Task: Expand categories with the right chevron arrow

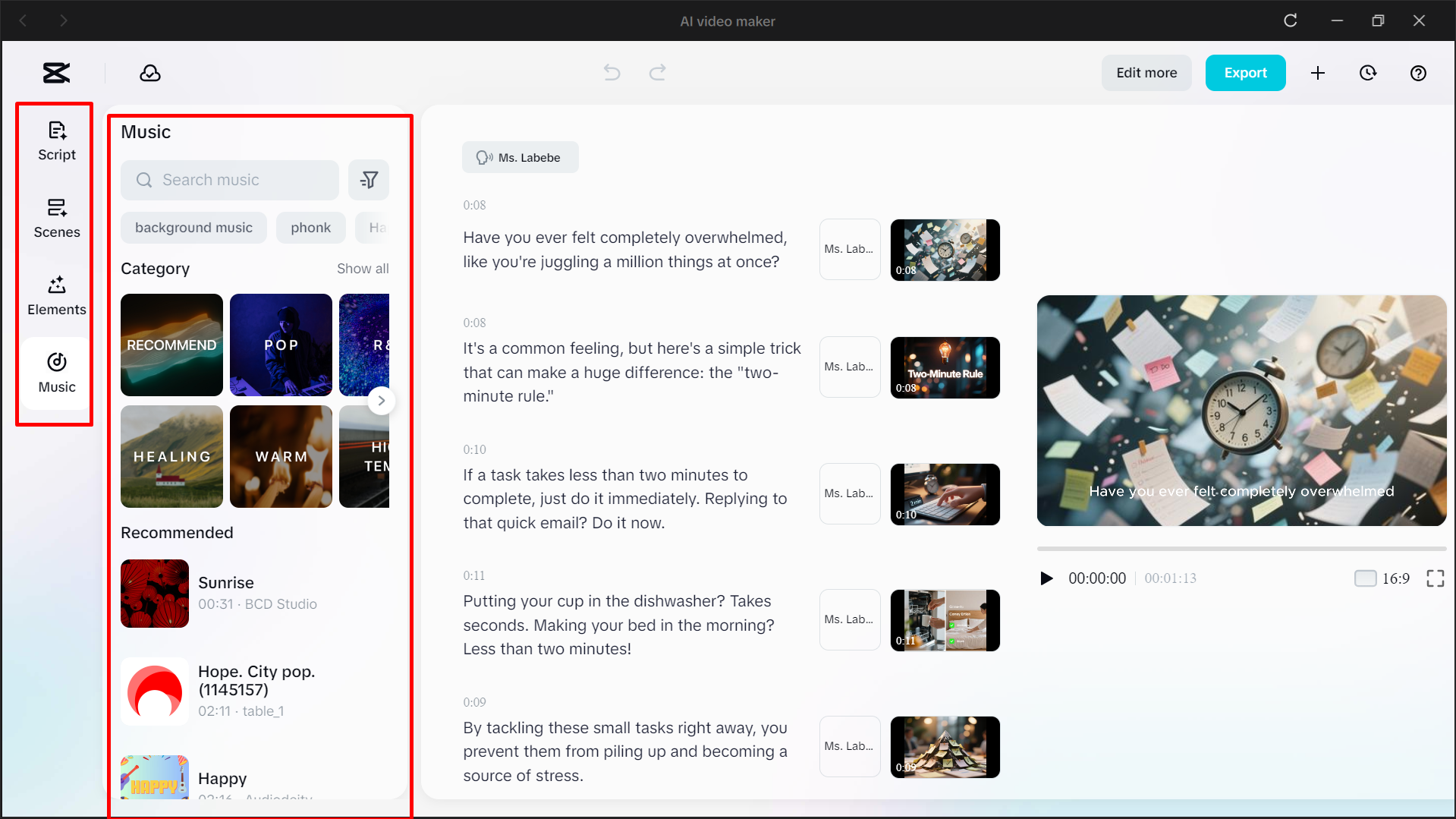Action: [x=382, y=400]
